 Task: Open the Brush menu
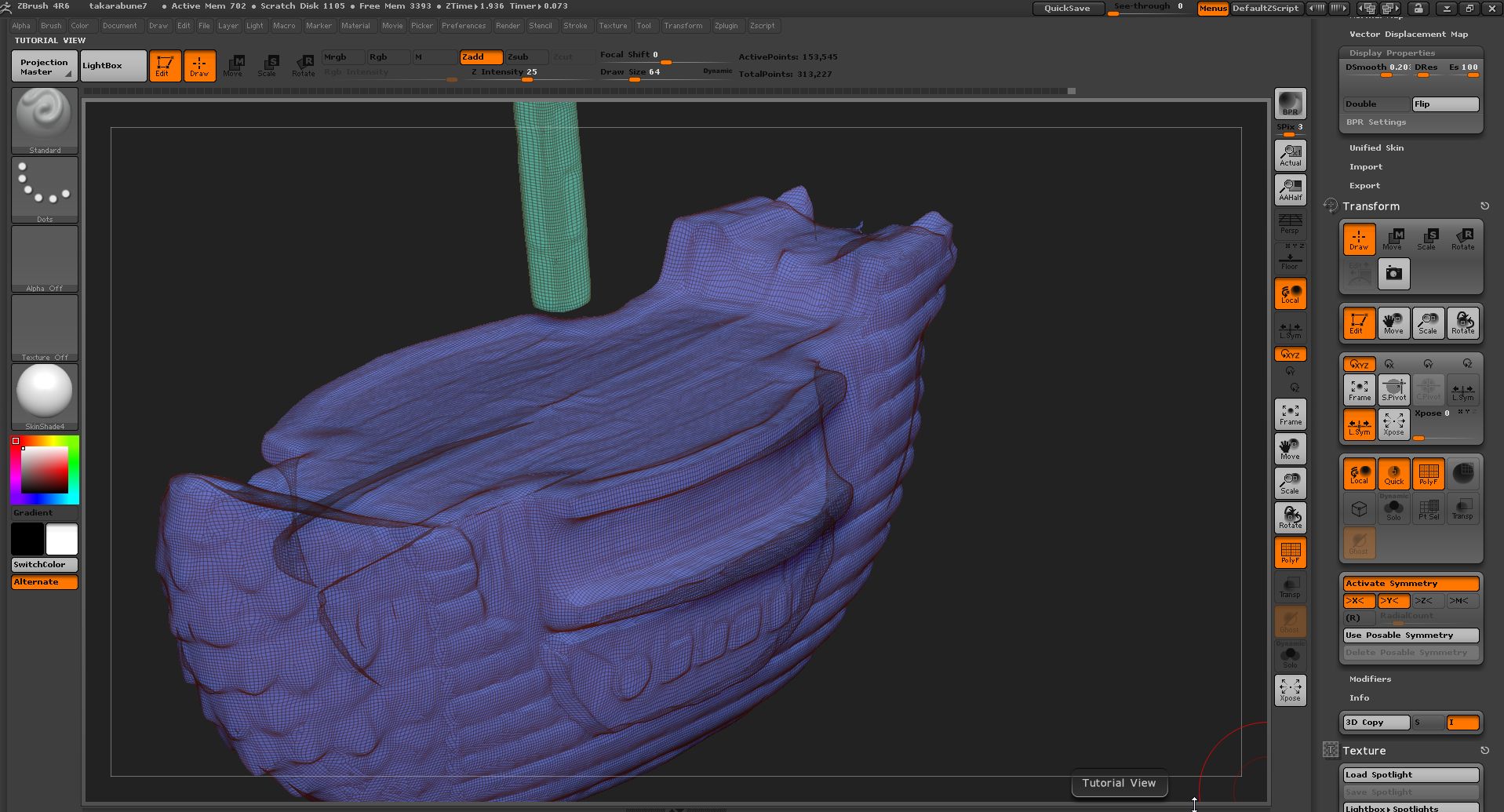click(x=51, y=25)
